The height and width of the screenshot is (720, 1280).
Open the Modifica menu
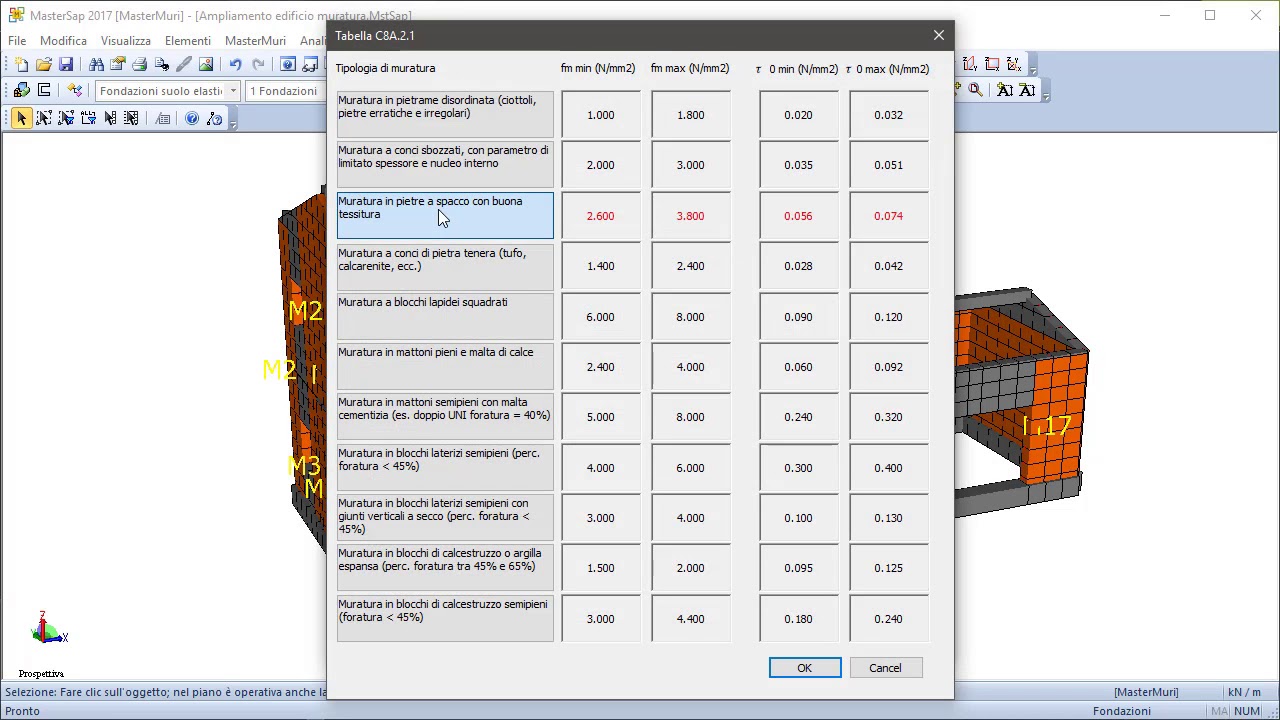63,41
